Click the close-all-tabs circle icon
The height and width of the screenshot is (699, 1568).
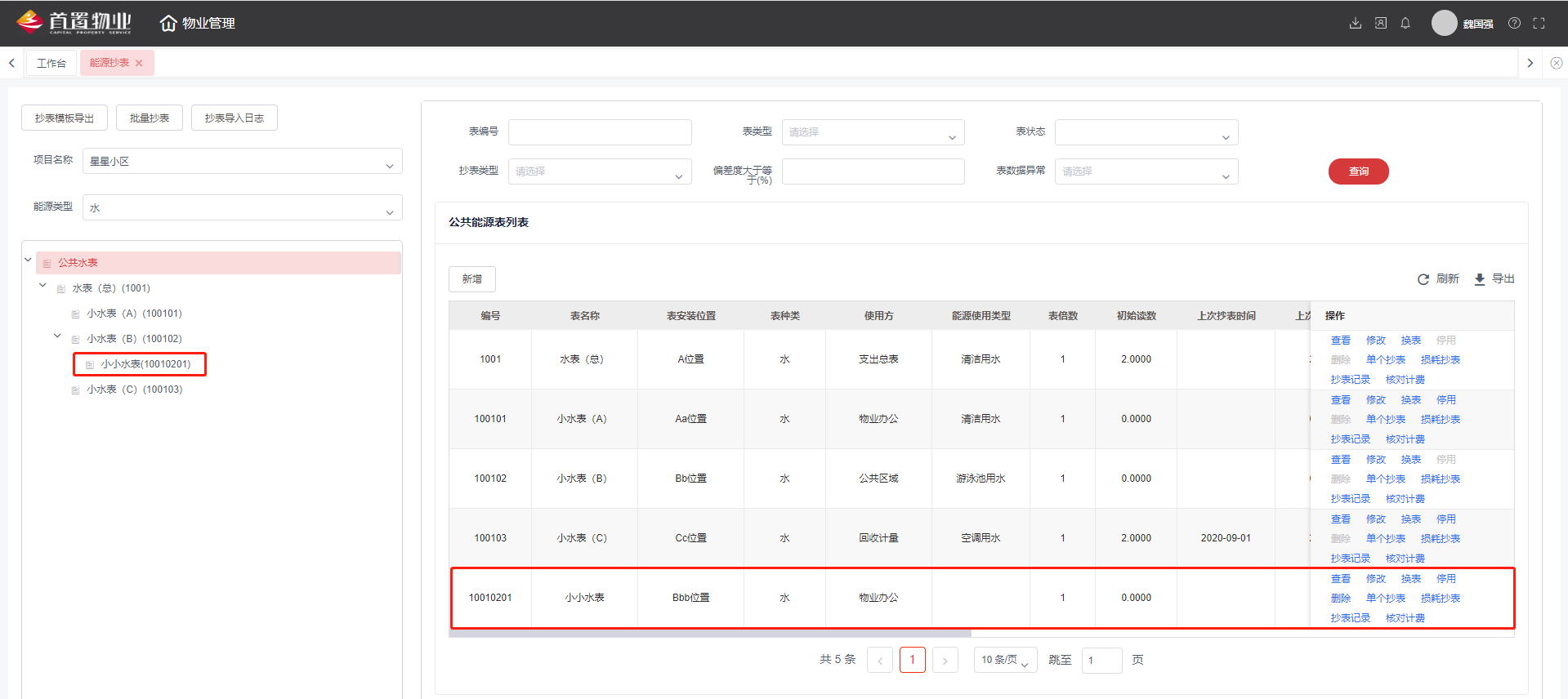pos(1557,63)
